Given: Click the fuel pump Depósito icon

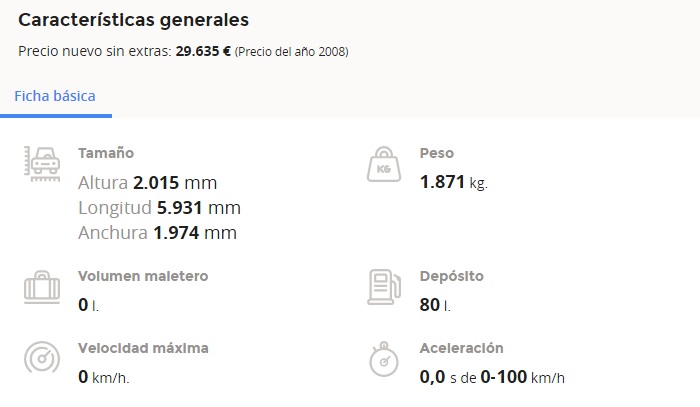Looking at the screenshot, I should pyautogui.click(x=384, y=287).
